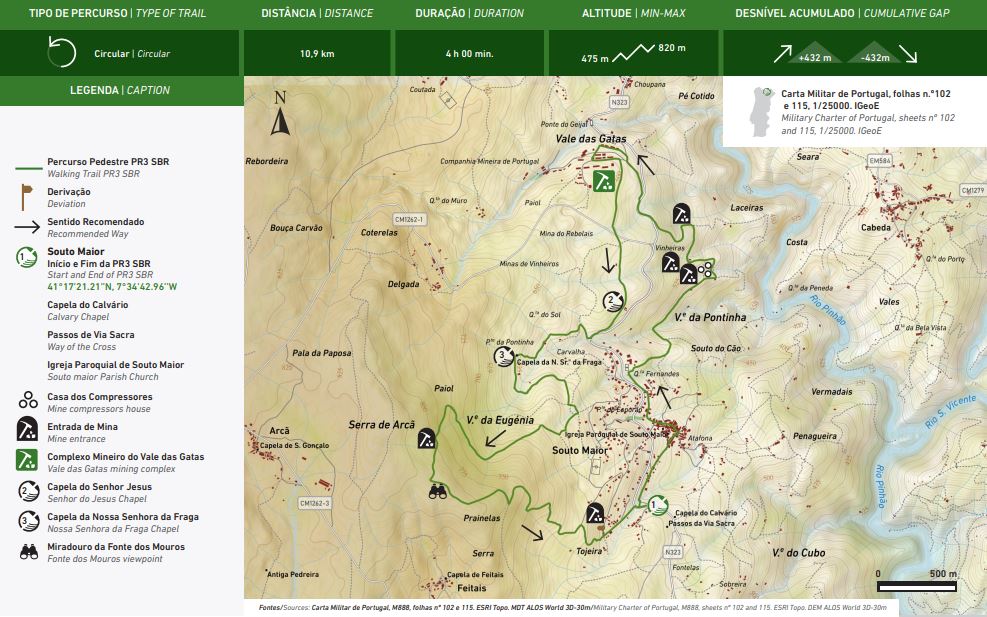Click mine entrance marker near Serra de Arcã
987x617 pixels.
click(x=427, y=438)
